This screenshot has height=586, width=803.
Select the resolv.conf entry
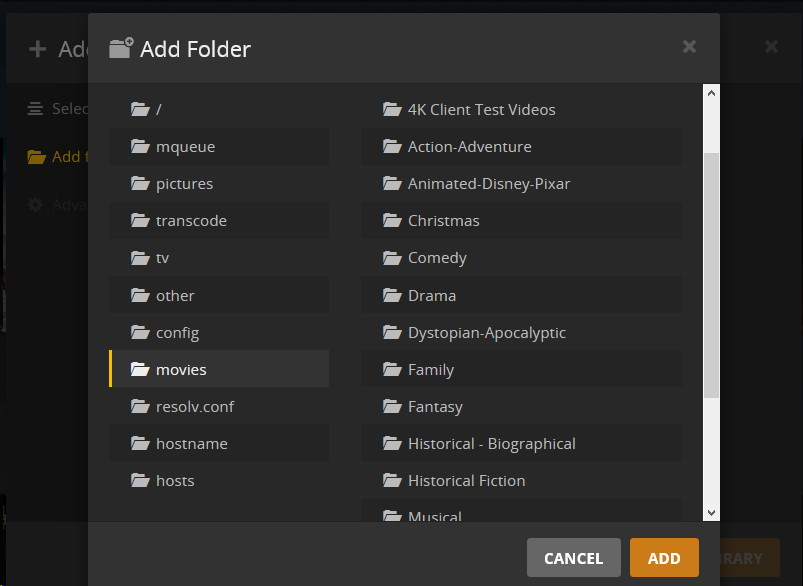pos(219,406)
